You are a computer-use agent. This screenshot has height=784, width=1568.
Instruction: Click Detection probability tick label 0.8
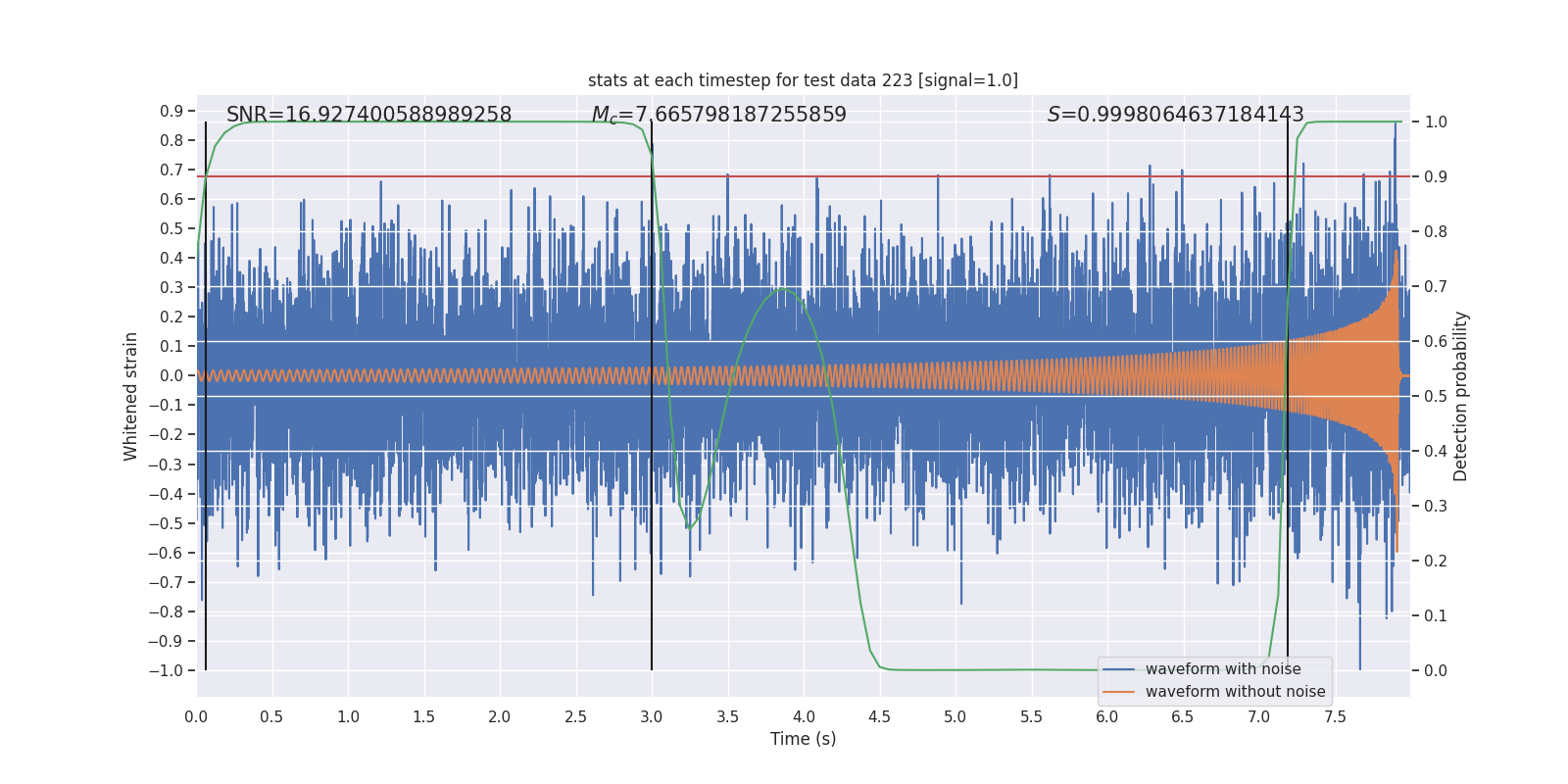point(1436,232)
